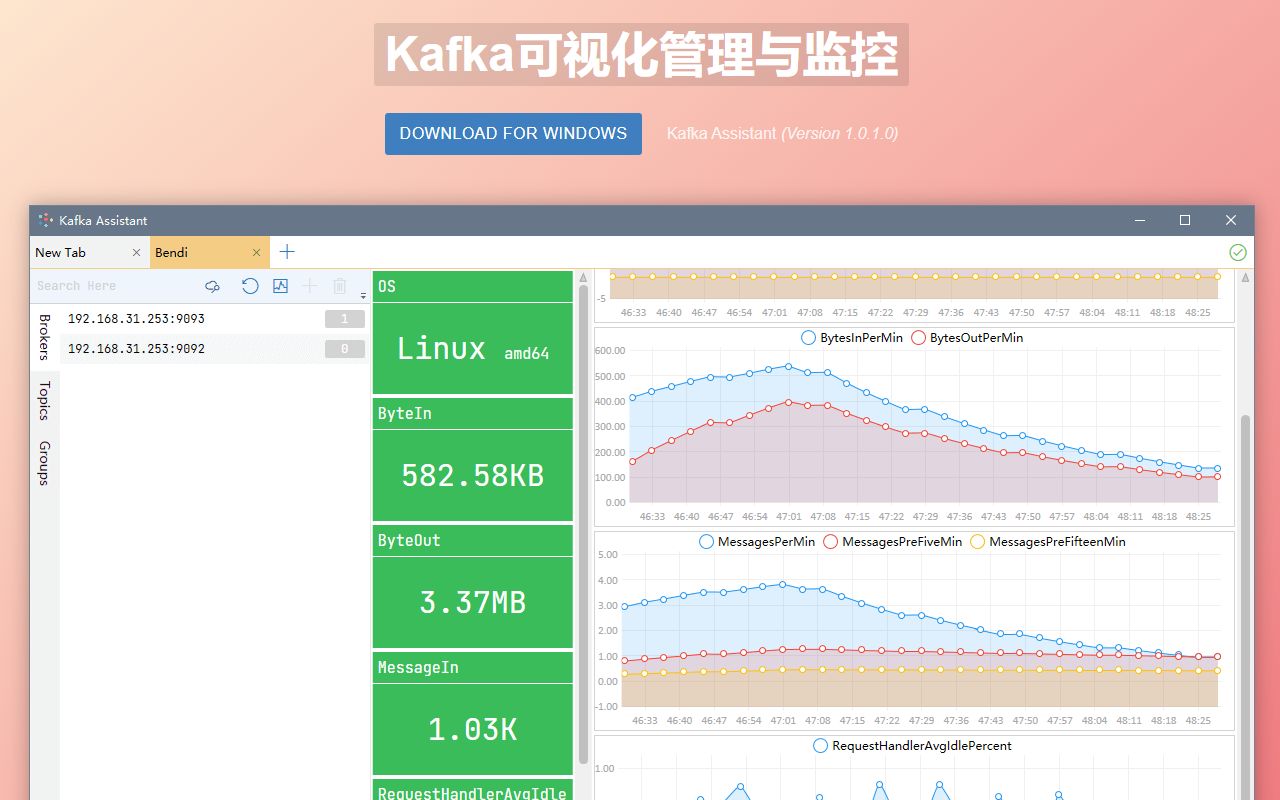Click the green status check icon

1238,252
